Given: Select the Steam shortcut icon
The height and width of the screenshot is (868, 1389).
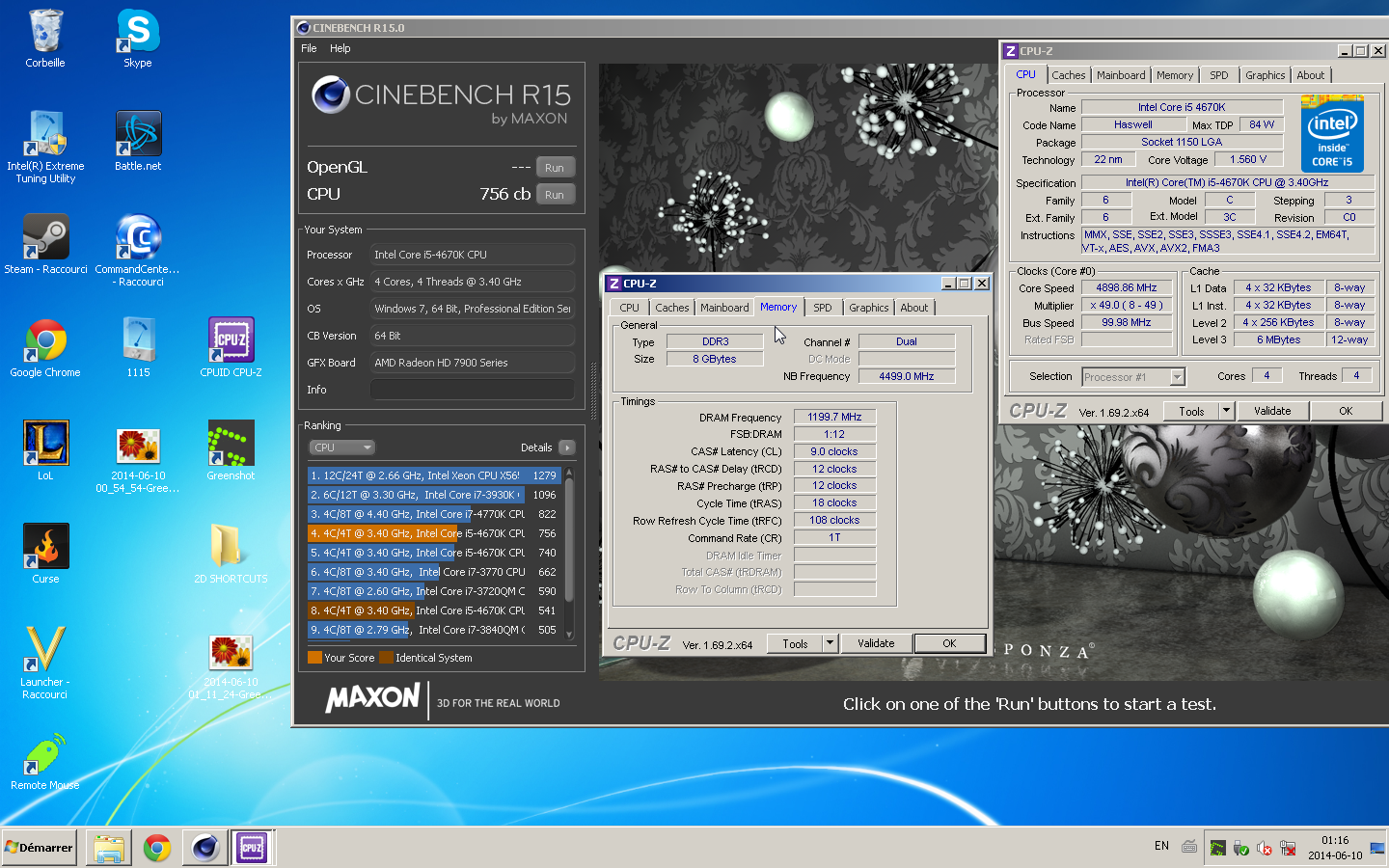Looking at the screenshot, I should [45, 244].
